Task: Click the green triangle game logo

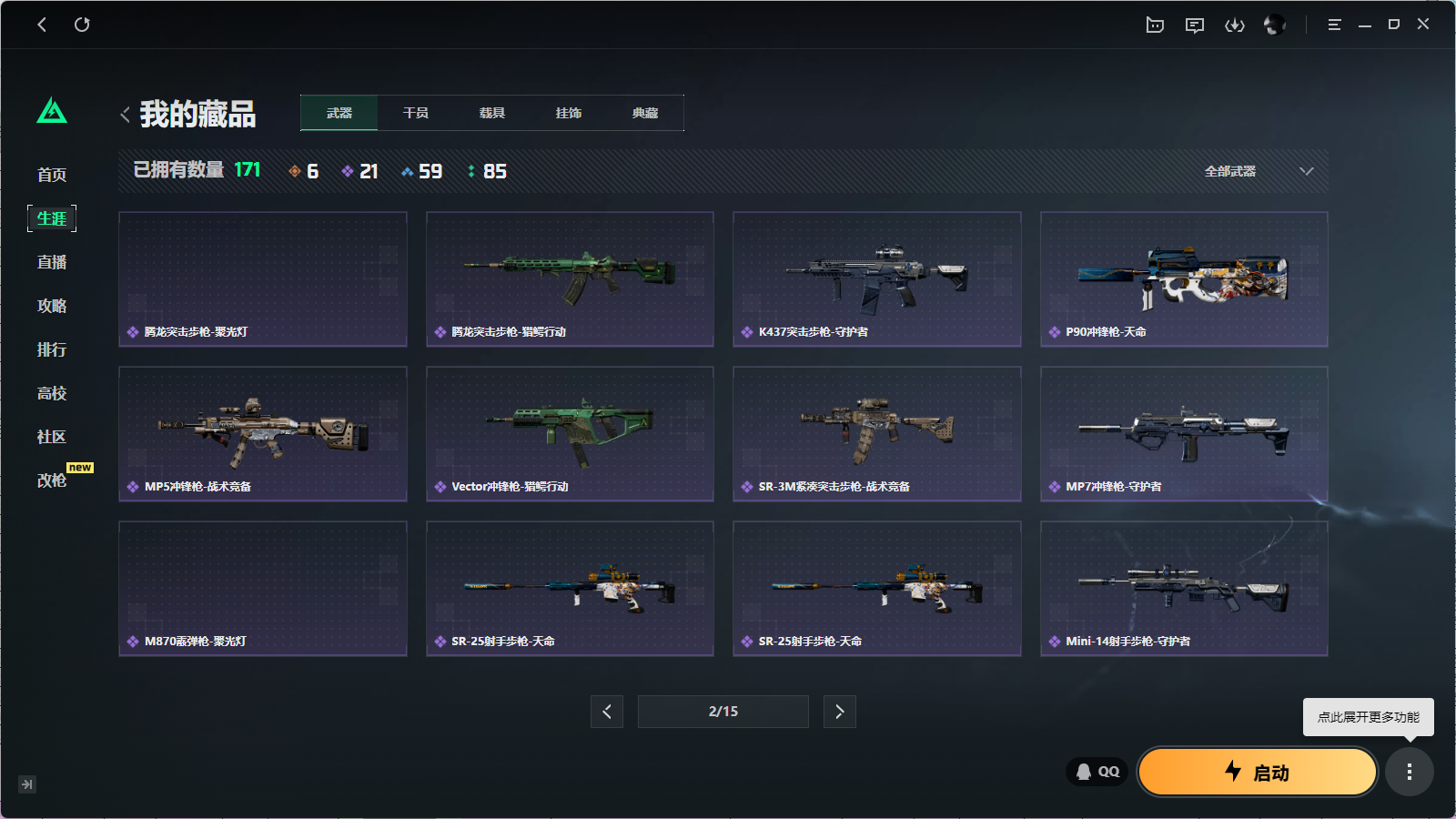Action: point(52,111)
